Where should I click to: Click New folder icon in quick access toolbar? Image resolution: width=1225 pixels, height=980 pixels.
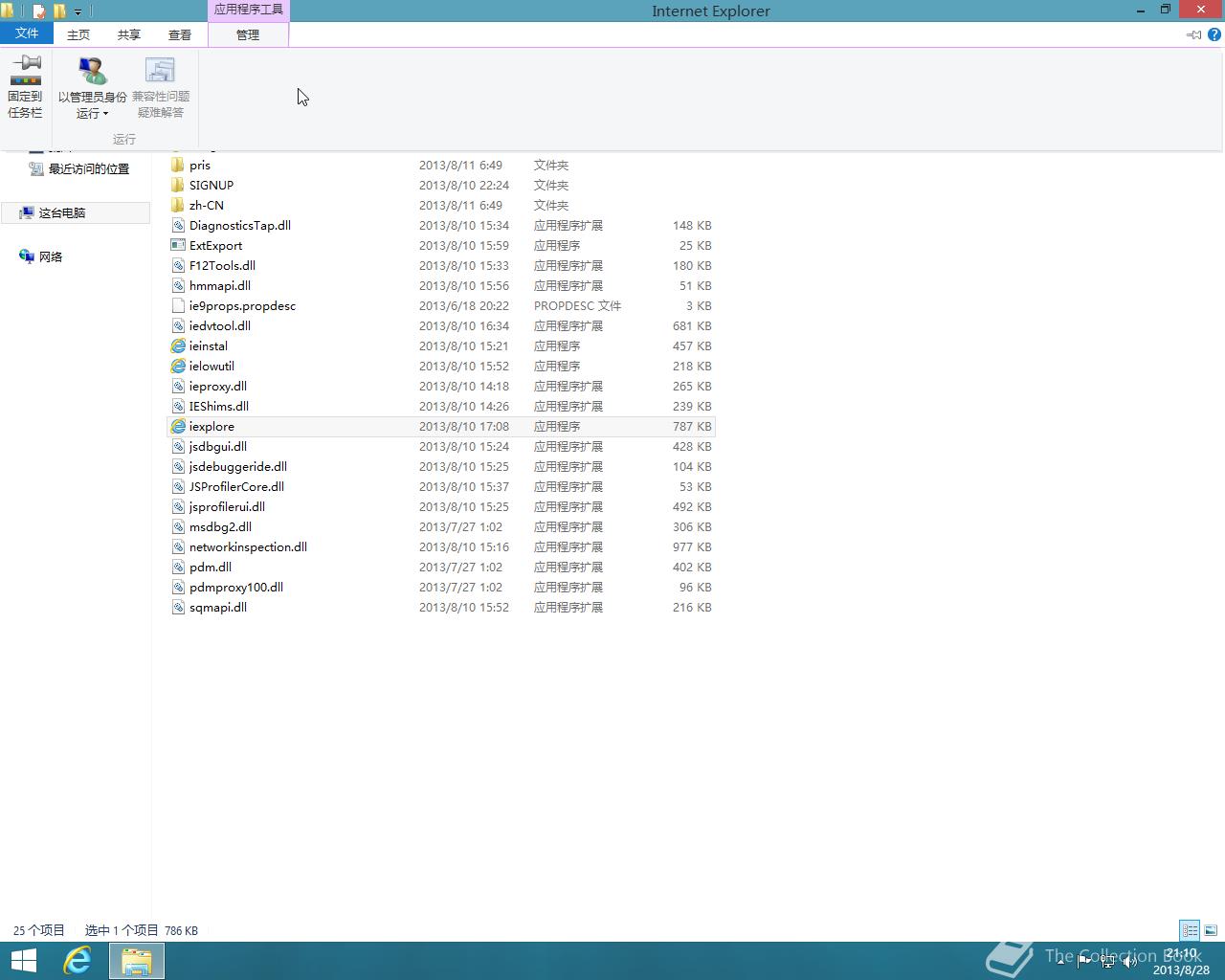click(59, 11)
